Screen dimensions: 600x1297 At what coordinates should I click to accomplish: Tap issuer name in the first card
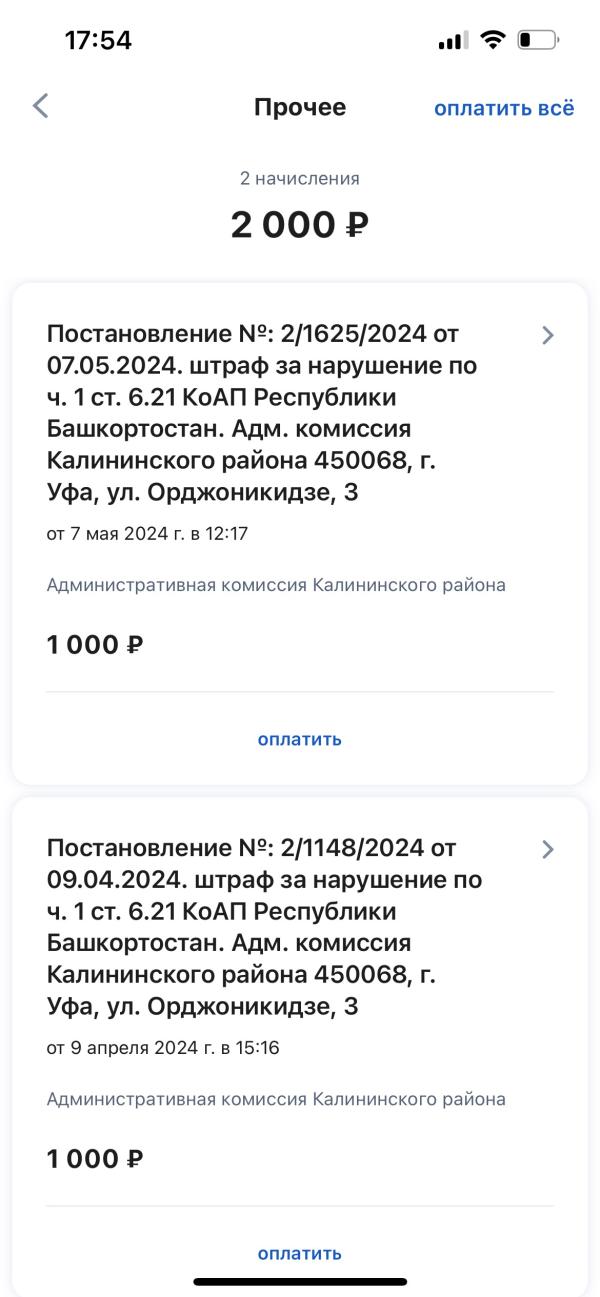tap(276, 585)
